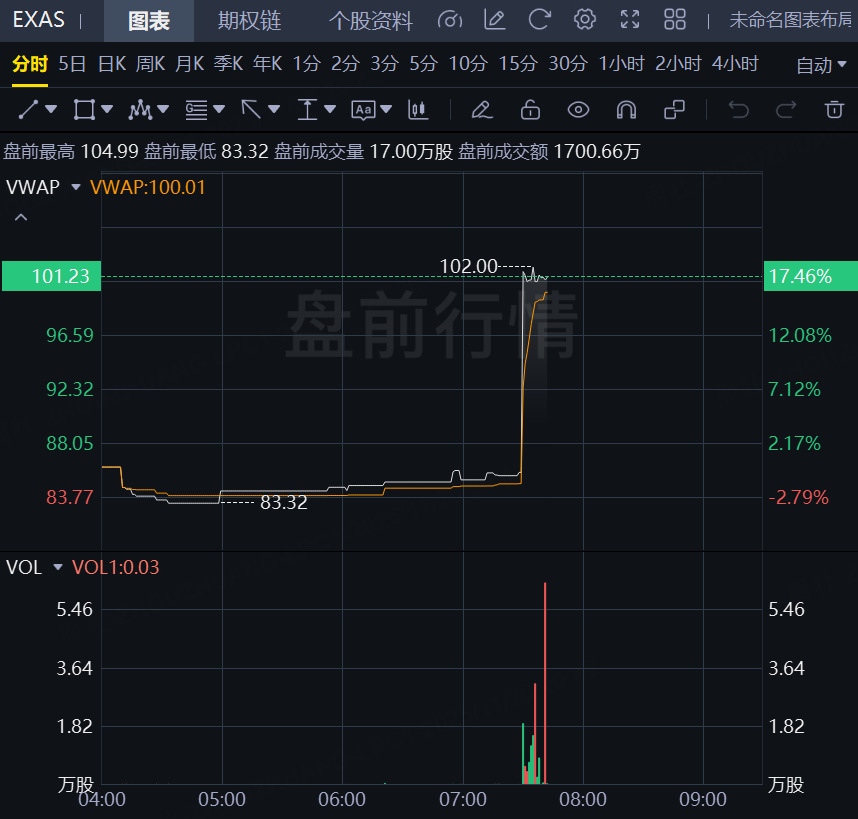Click the refresh chart icon

click(540, 20)
